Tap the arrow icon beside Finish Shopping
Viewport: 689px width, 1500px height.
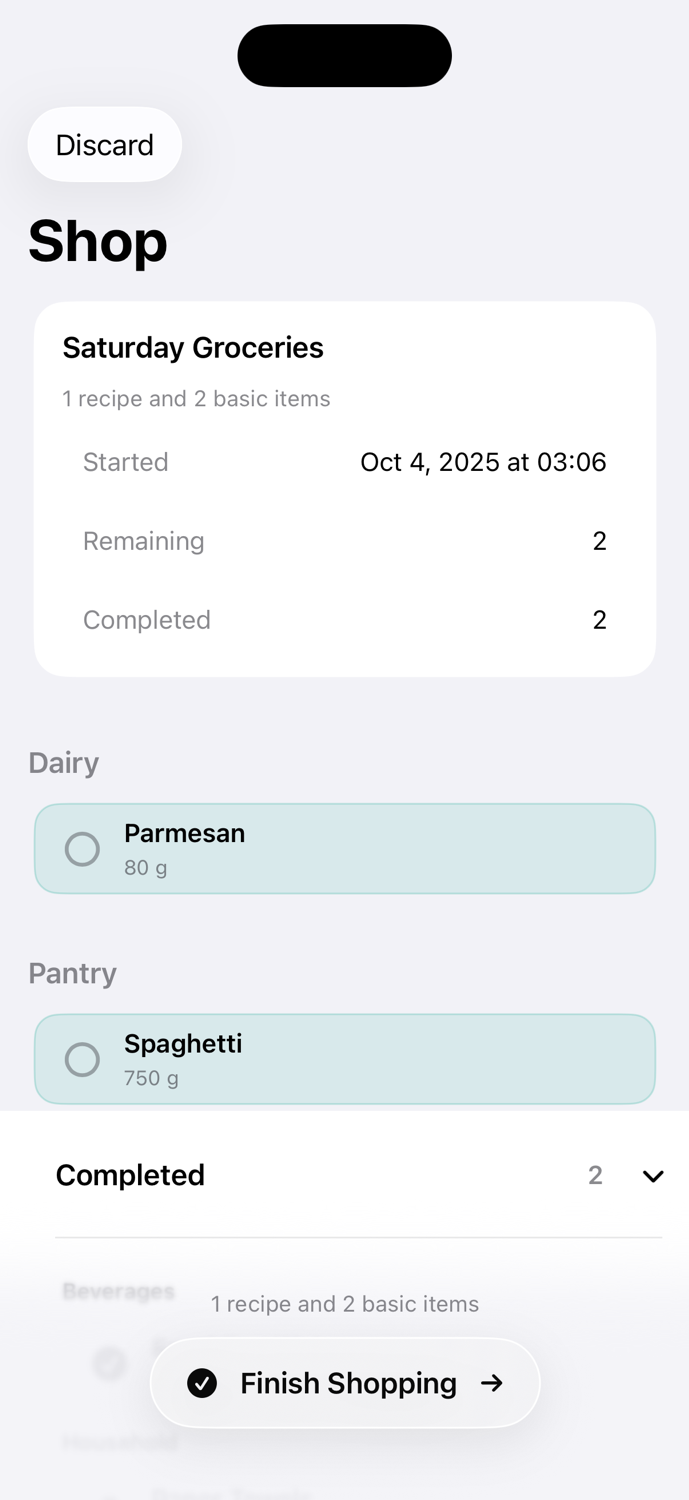491,1383
